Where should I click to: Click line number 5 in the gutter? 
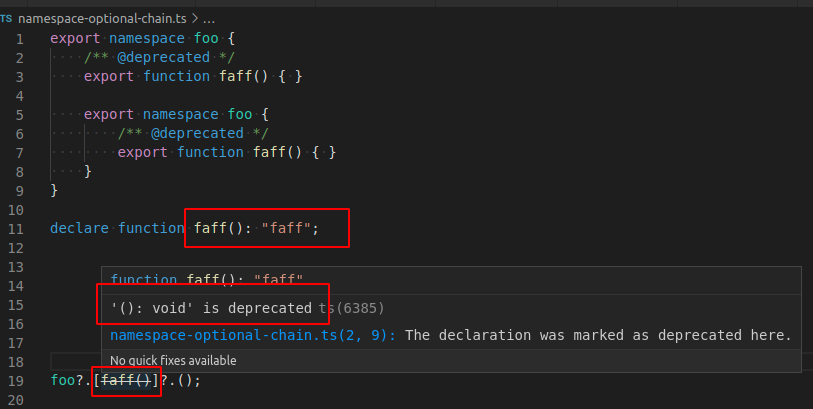click(x=19, y=115)
